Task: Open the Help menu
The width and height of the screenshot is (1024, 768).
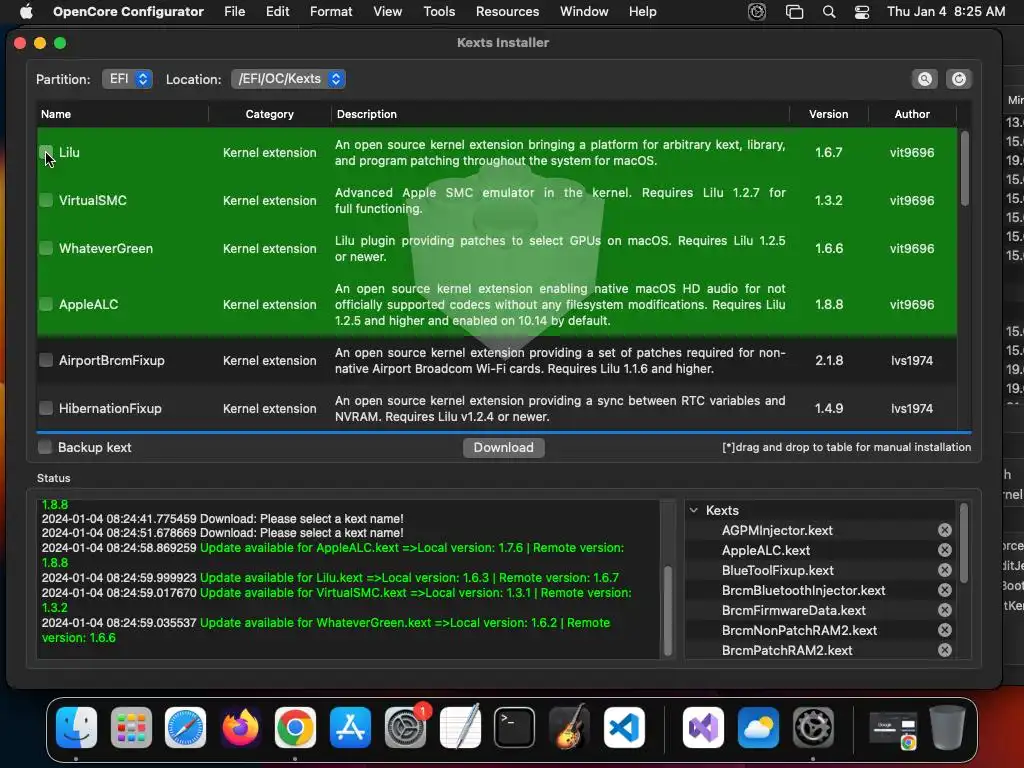Action: 643,12
